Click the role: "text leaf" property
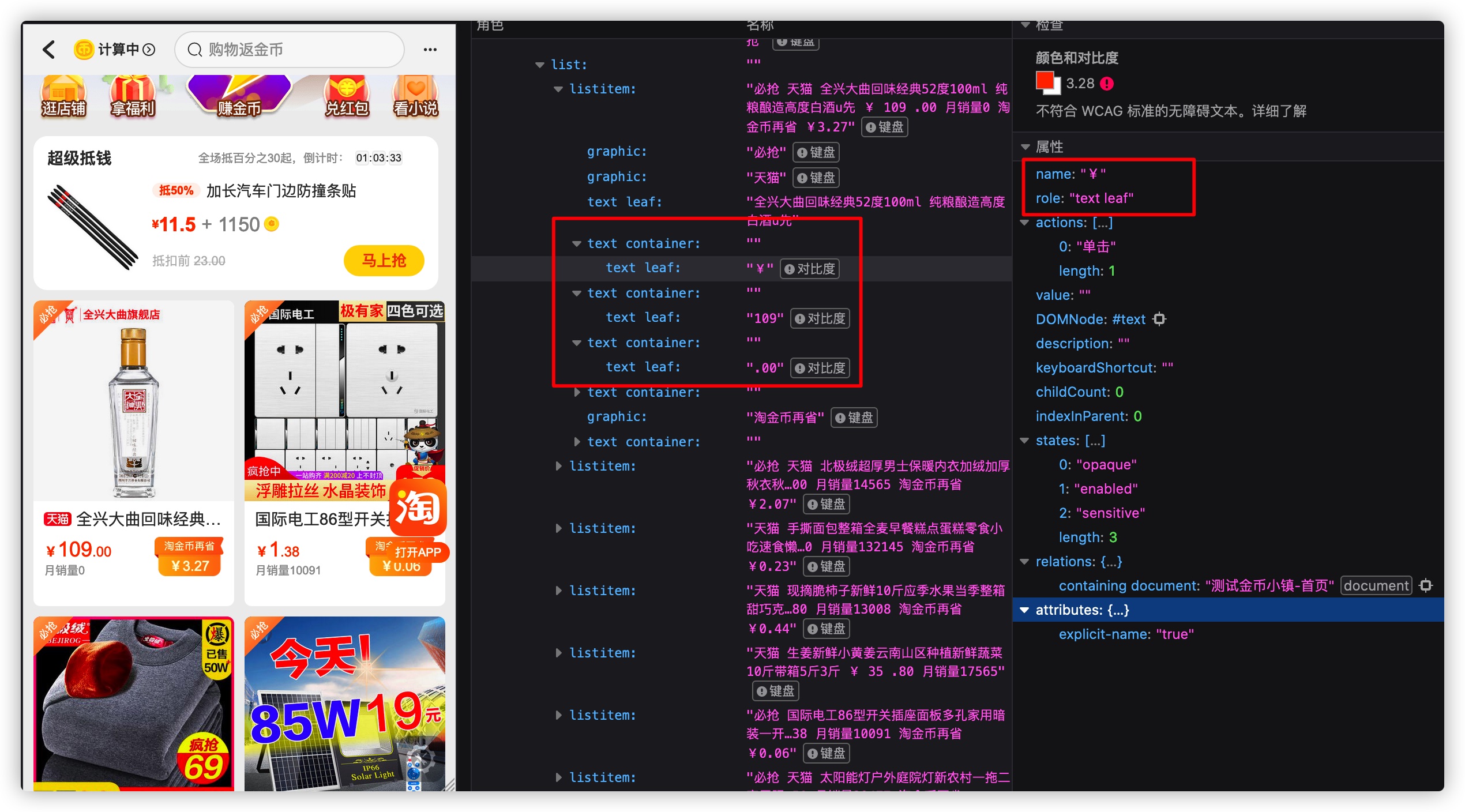Image resolution: width=1465 pixels, height=812 pixels. [x=1084, y=198]
